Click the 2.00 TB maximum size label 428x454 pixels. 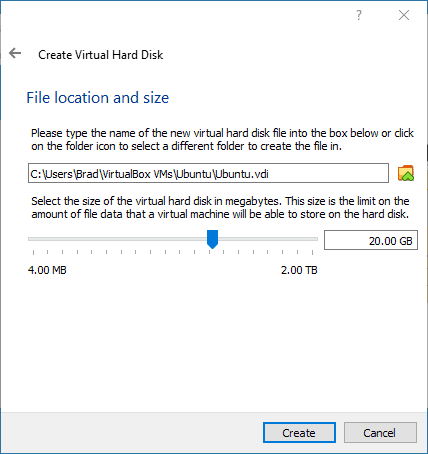click(x=299, y=270)
